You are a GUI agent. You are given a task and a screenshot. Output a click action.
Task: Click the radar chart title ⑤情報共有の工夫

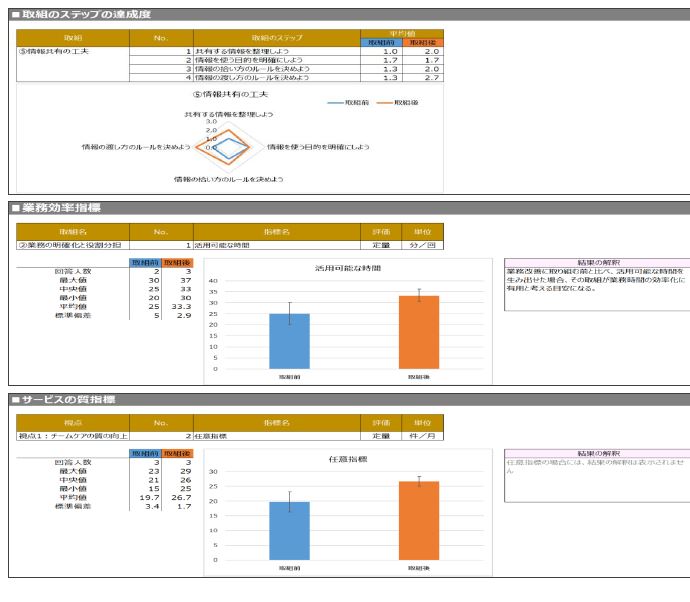pos(228,94)
